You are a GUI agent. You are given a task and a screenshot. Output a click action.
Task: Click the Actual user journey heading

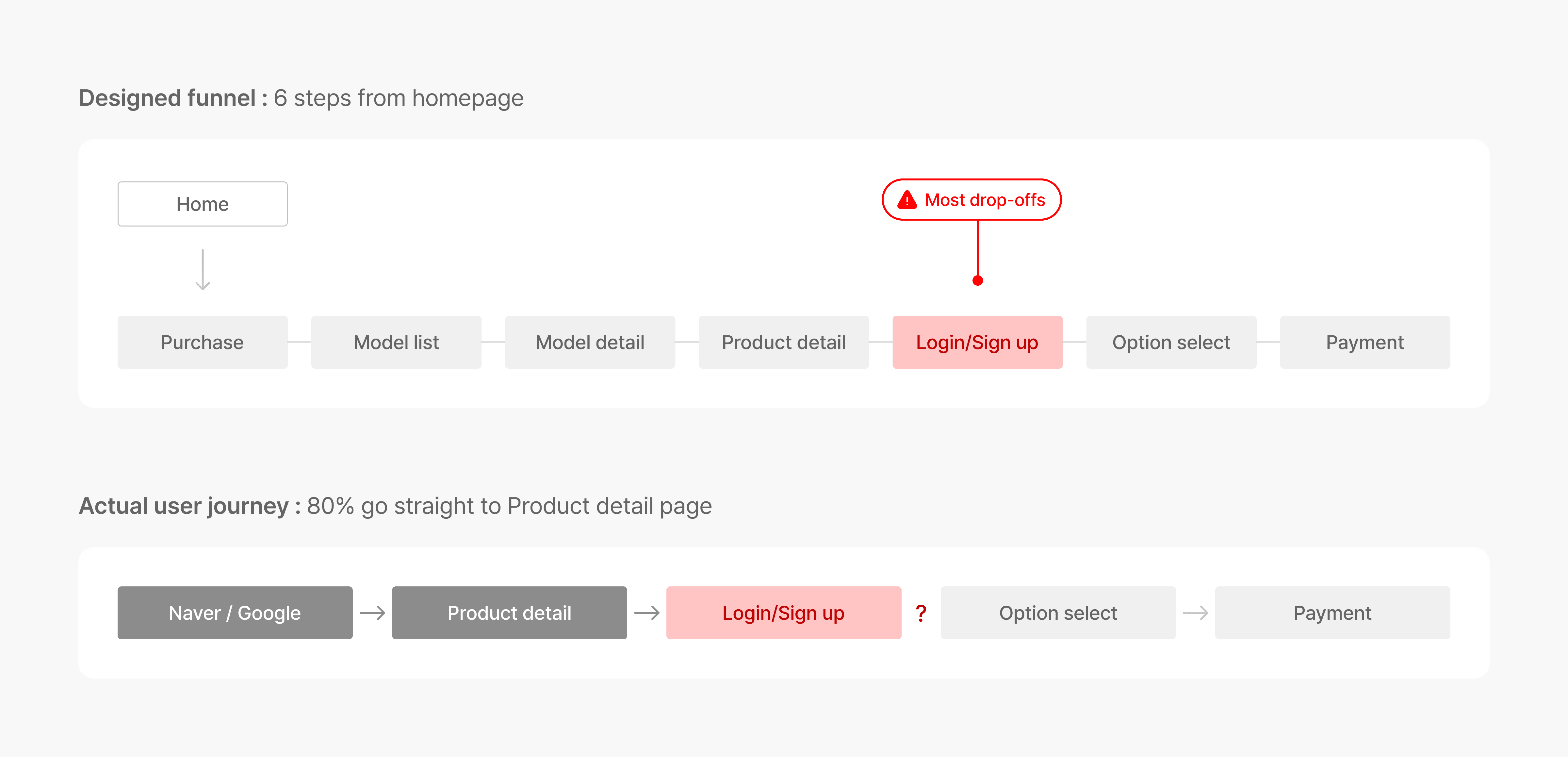point(395,506)
